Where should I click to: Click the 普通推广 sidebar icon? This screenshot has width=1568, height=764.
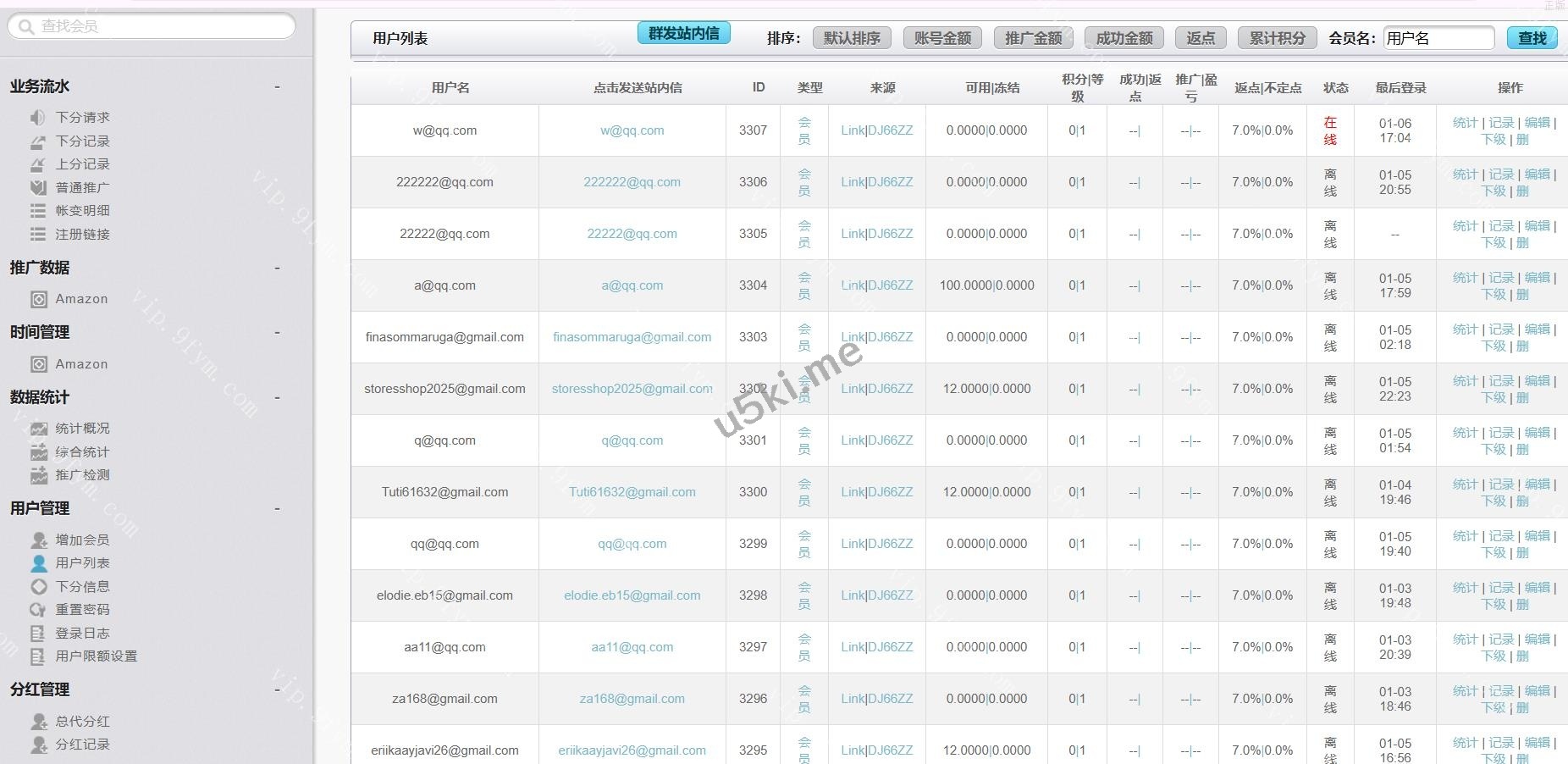[x=38, y=188]
